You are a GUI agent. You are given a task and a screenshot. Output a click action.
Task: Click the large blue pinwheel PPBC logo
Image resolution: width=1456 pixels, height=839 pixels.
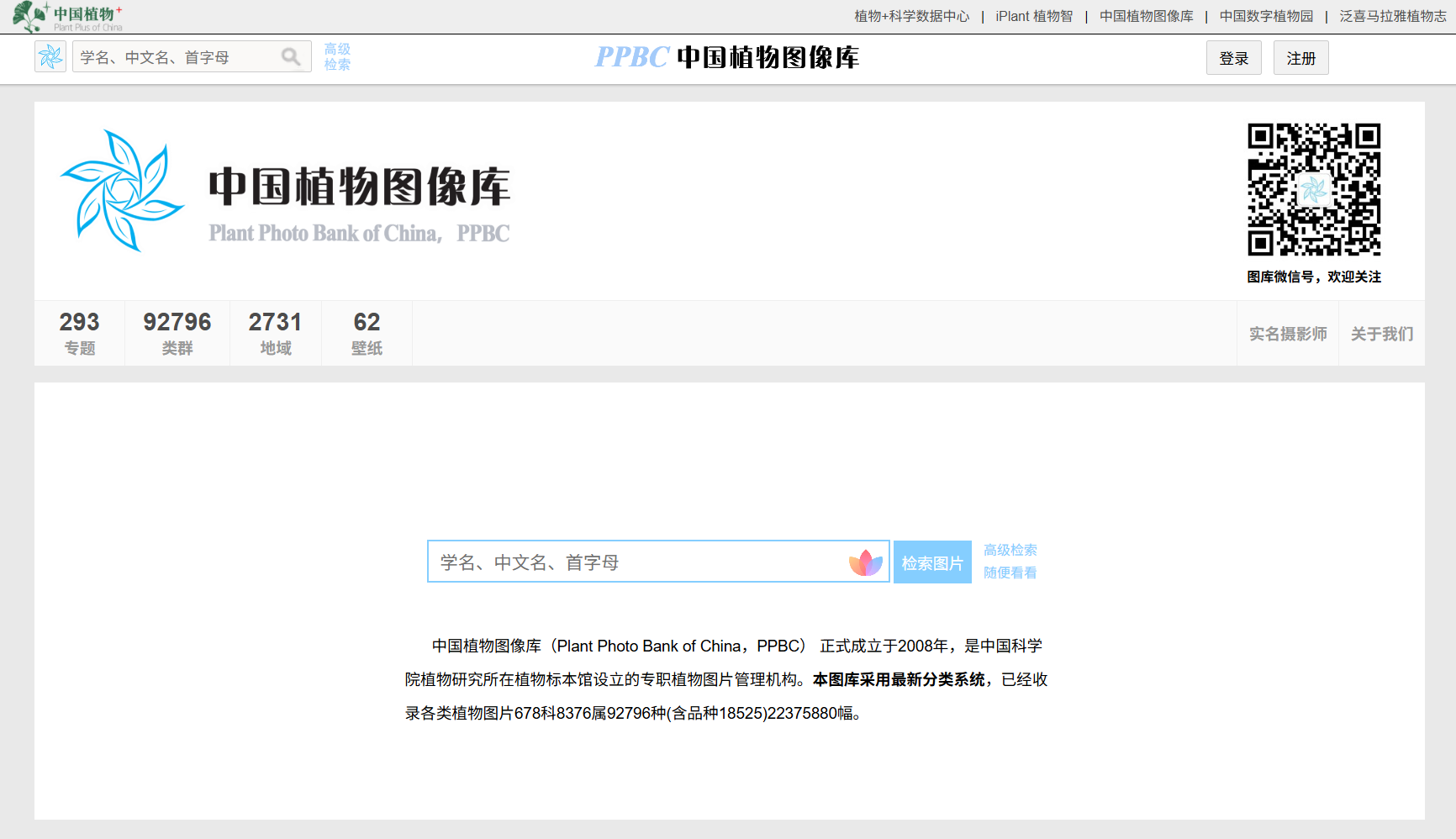[x=121, y=191]
